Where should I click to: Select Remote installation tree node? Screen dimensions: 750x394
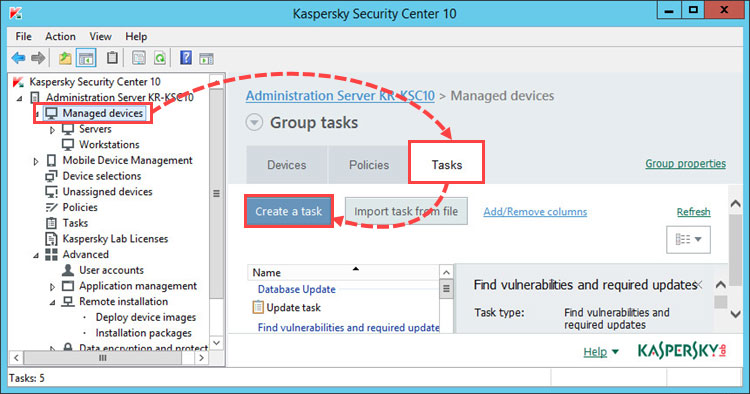123,302
